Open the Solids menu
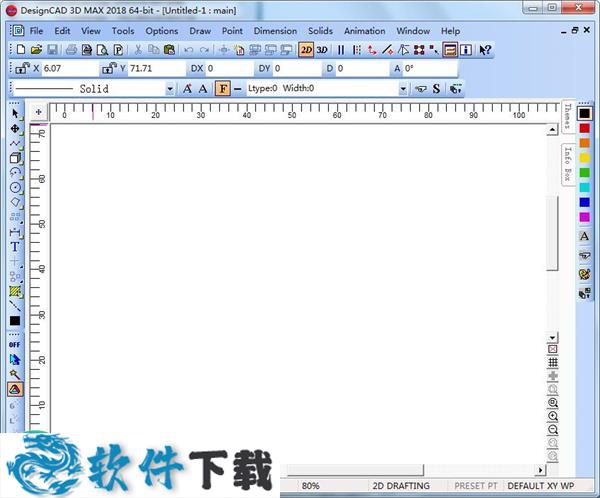Viewport: 600px width, 498px height. 320,31
